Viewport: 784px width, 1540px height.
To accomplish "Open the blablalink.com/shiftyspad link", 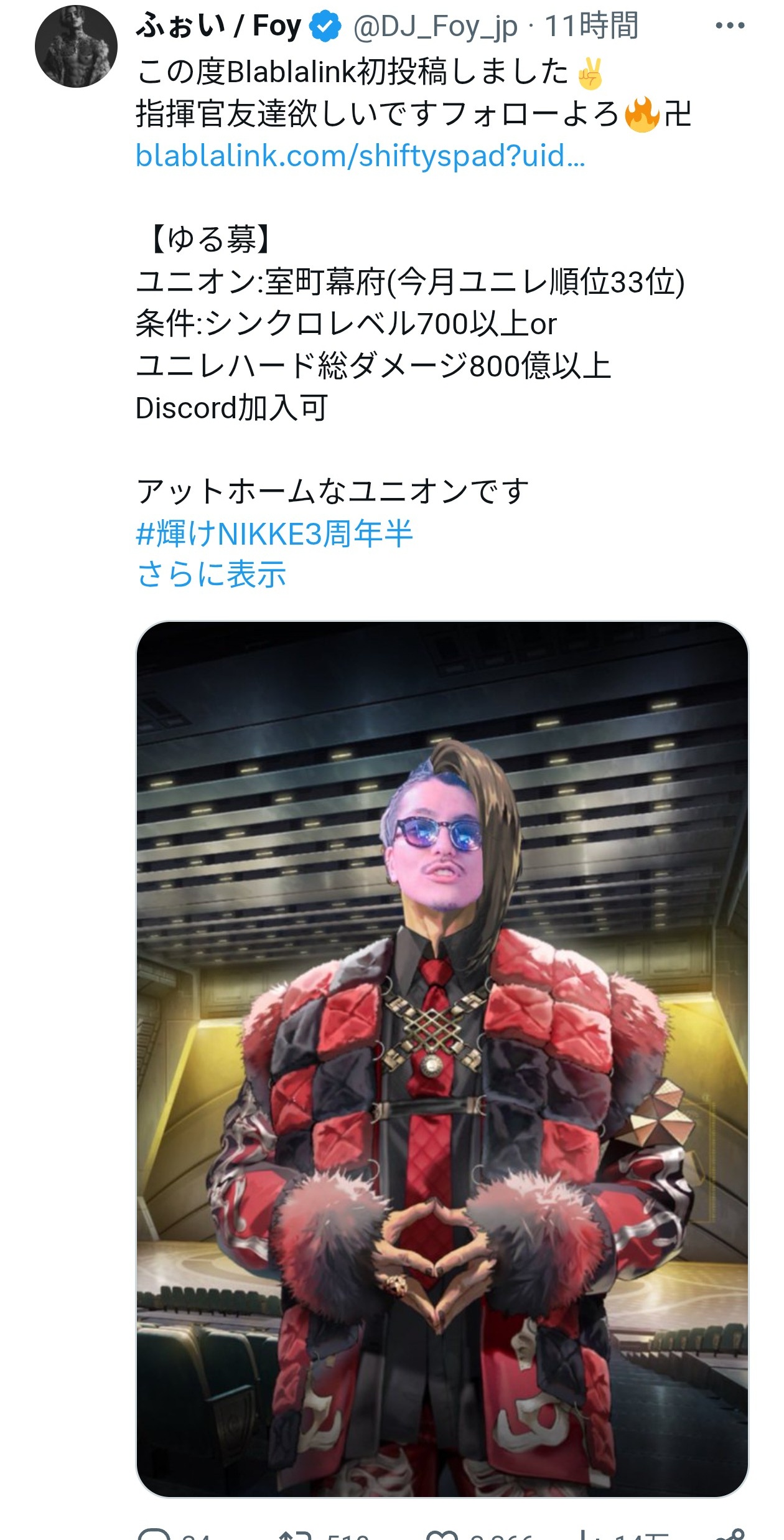I will pos(360,156).
